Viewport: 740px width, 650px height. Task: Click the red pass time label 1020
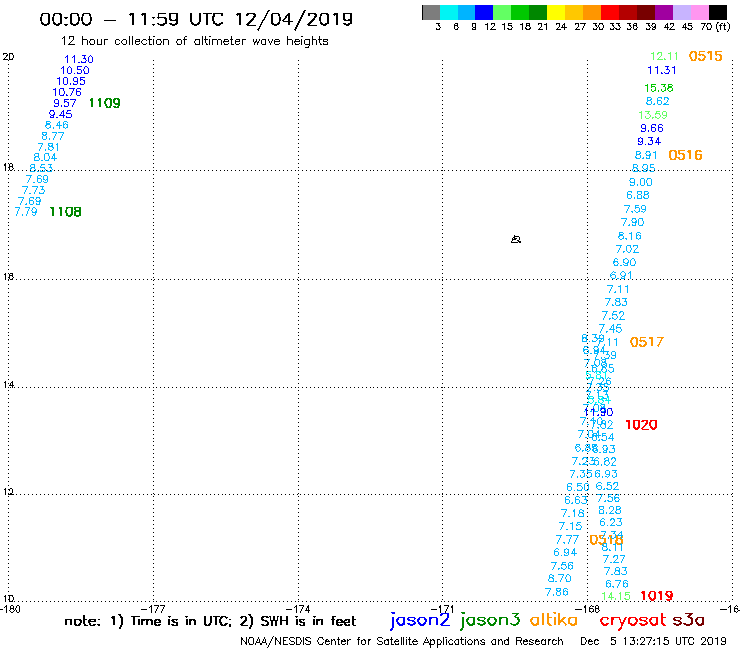click(641, 425)
